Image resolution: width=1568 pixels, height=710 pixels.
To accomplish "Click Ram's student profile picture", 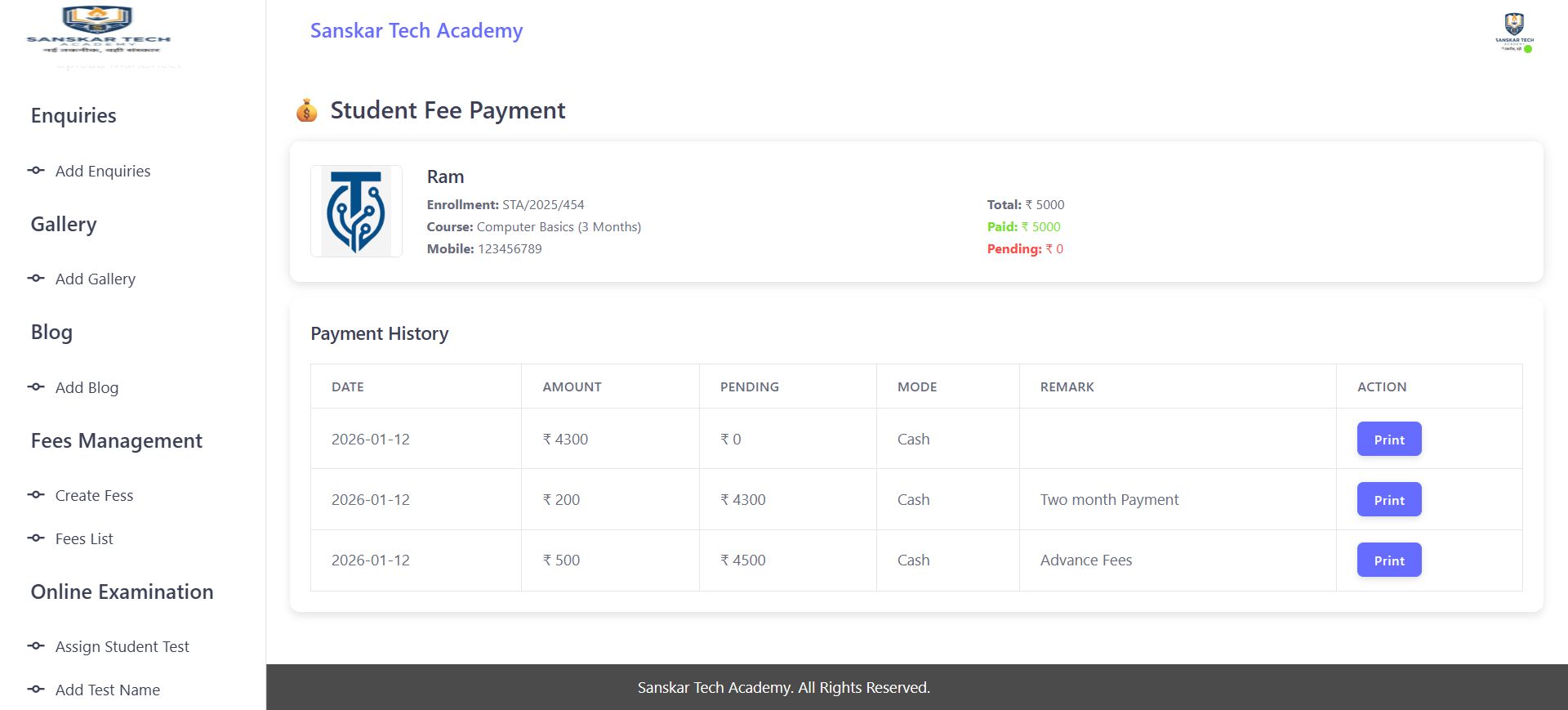I will click(x=356, y=212).
